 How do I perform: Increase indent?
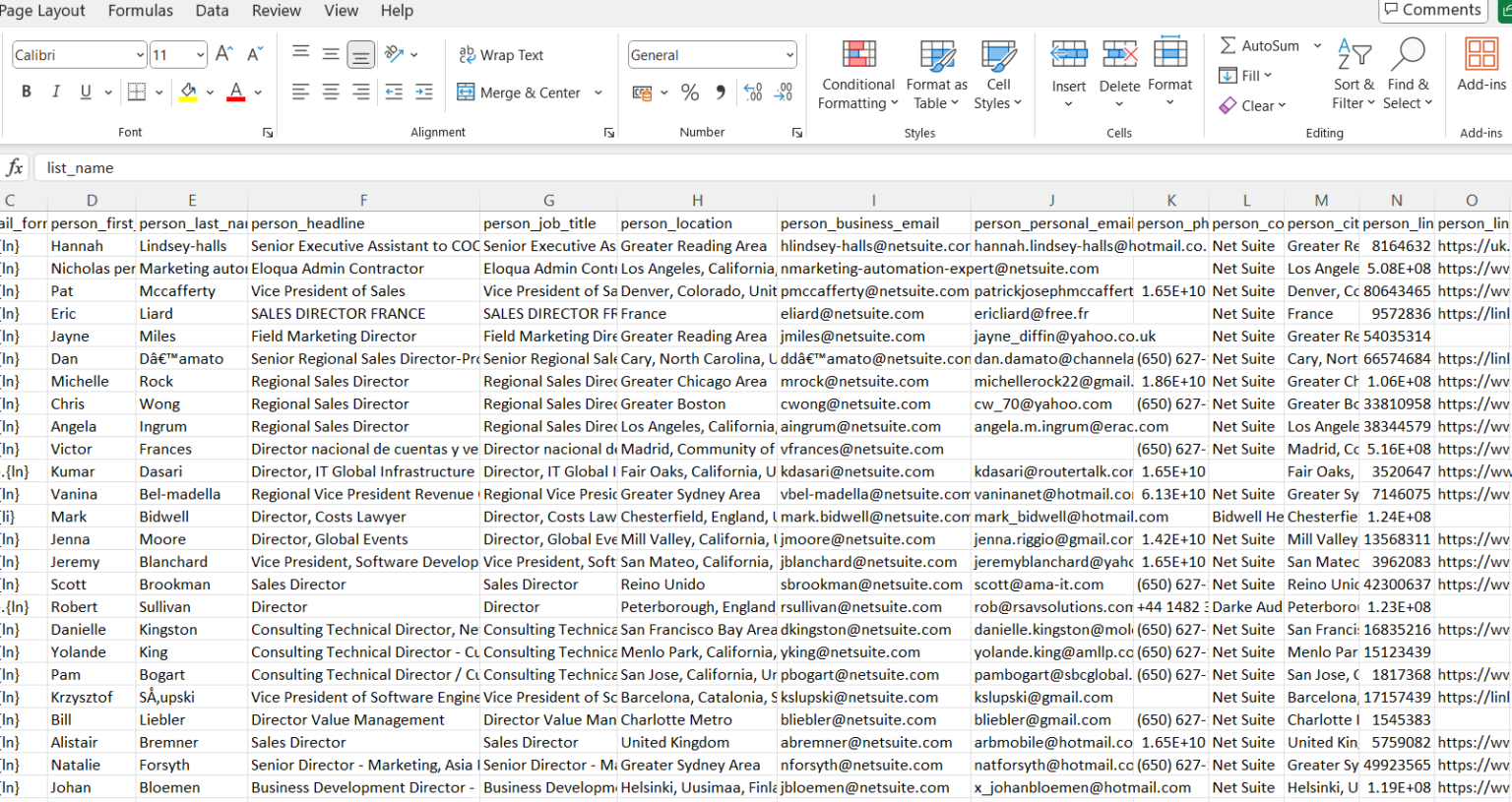coord(424,92)
